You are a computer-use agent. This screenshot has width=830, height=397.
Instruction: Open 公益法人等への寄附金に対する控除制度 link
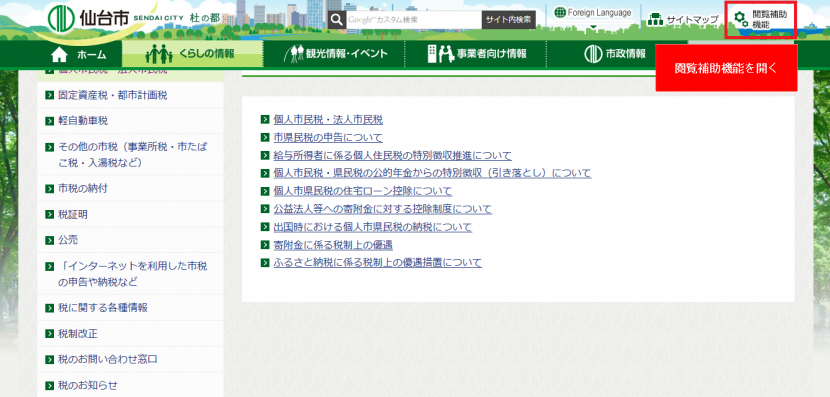tap(383, 209)
